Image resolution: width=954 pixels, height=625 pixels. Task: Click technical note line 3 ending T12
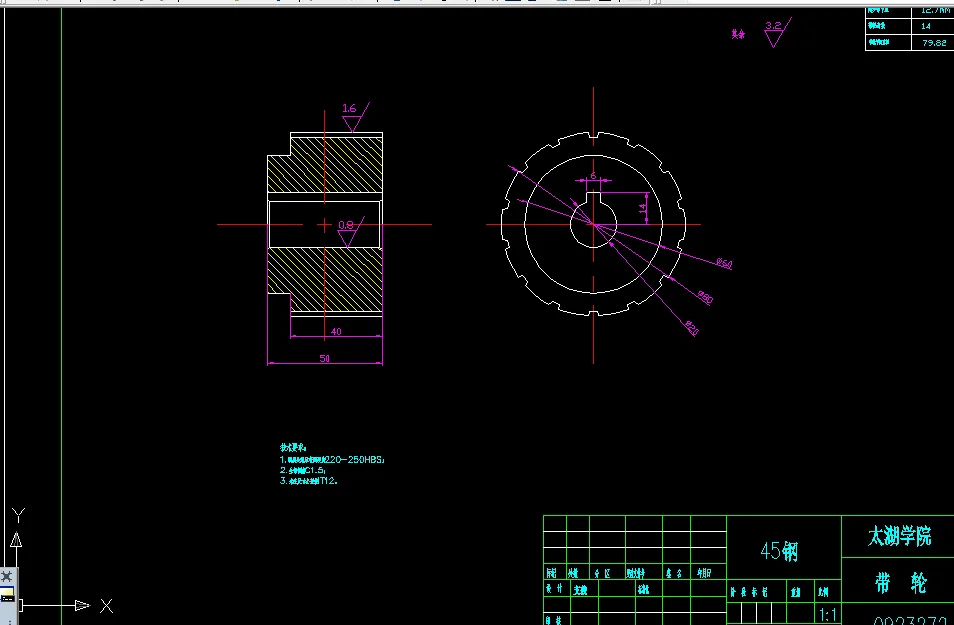(x=308, y=481)
